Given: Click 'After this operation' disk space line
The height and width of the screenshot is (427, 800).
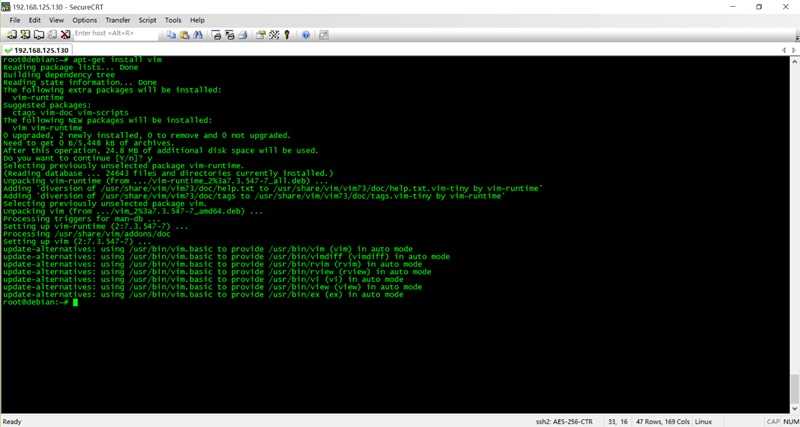Looking at the screenshot, I should point(161,150).
